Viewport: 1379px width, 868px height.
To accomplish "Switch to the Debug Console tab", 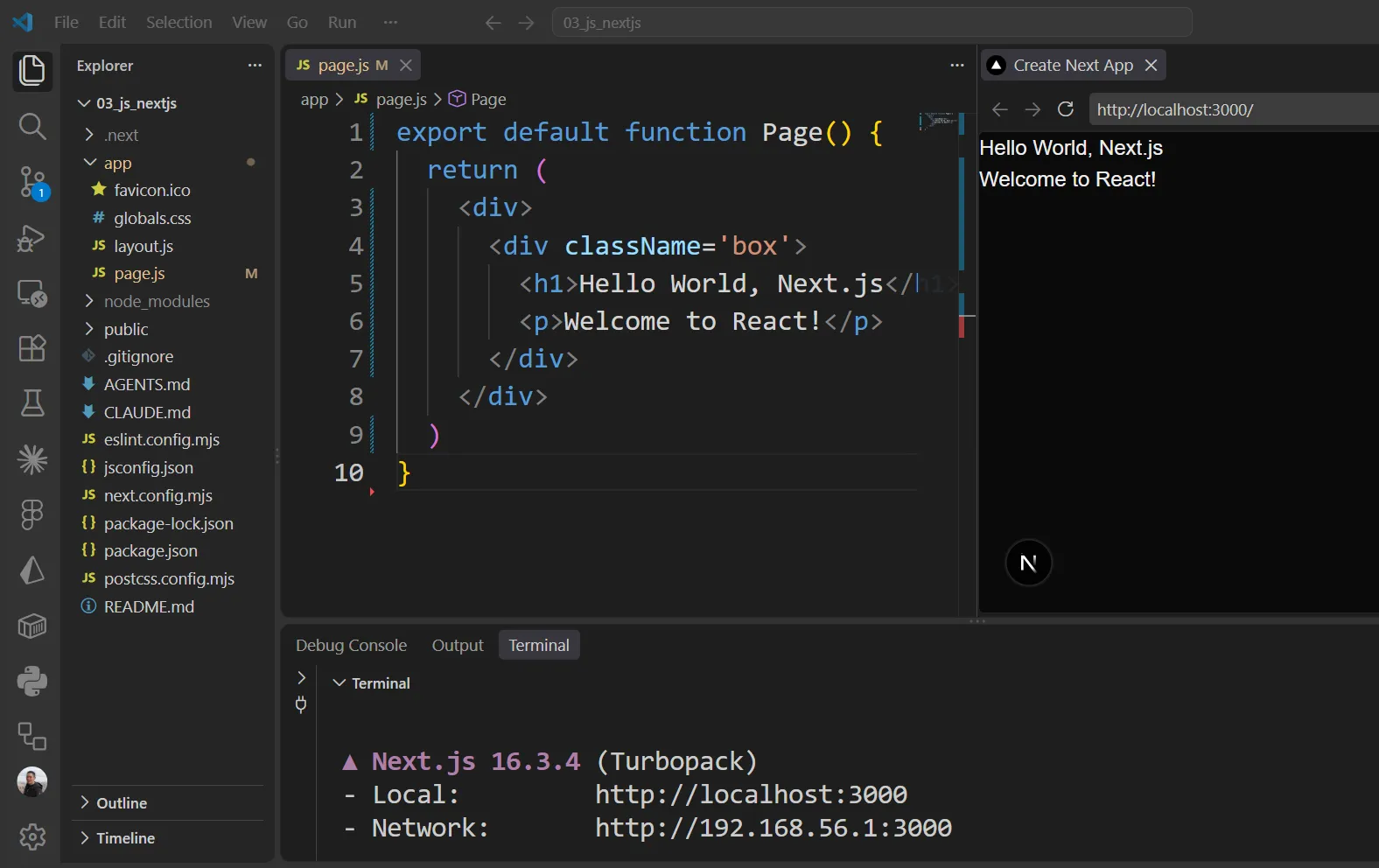I will coord(351,646).
